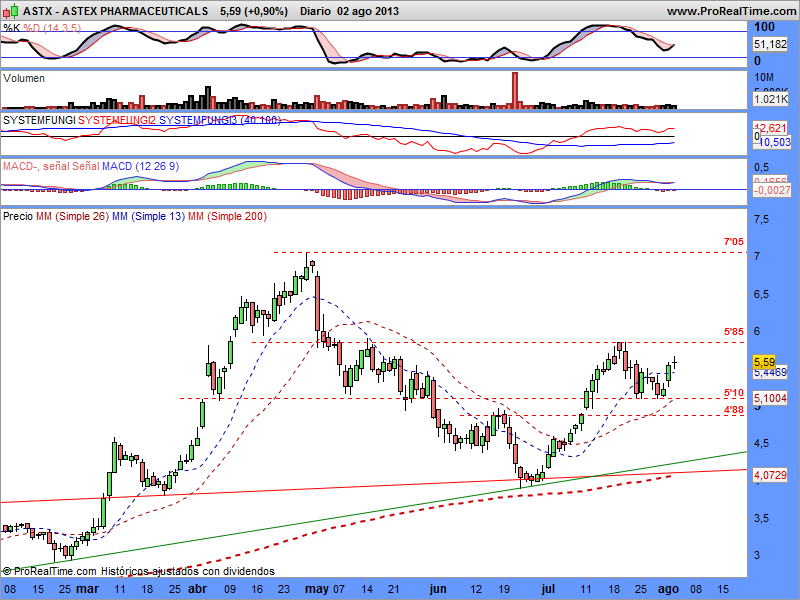
Task: Click the MACD value -0,0027
Action: (772, 190)
